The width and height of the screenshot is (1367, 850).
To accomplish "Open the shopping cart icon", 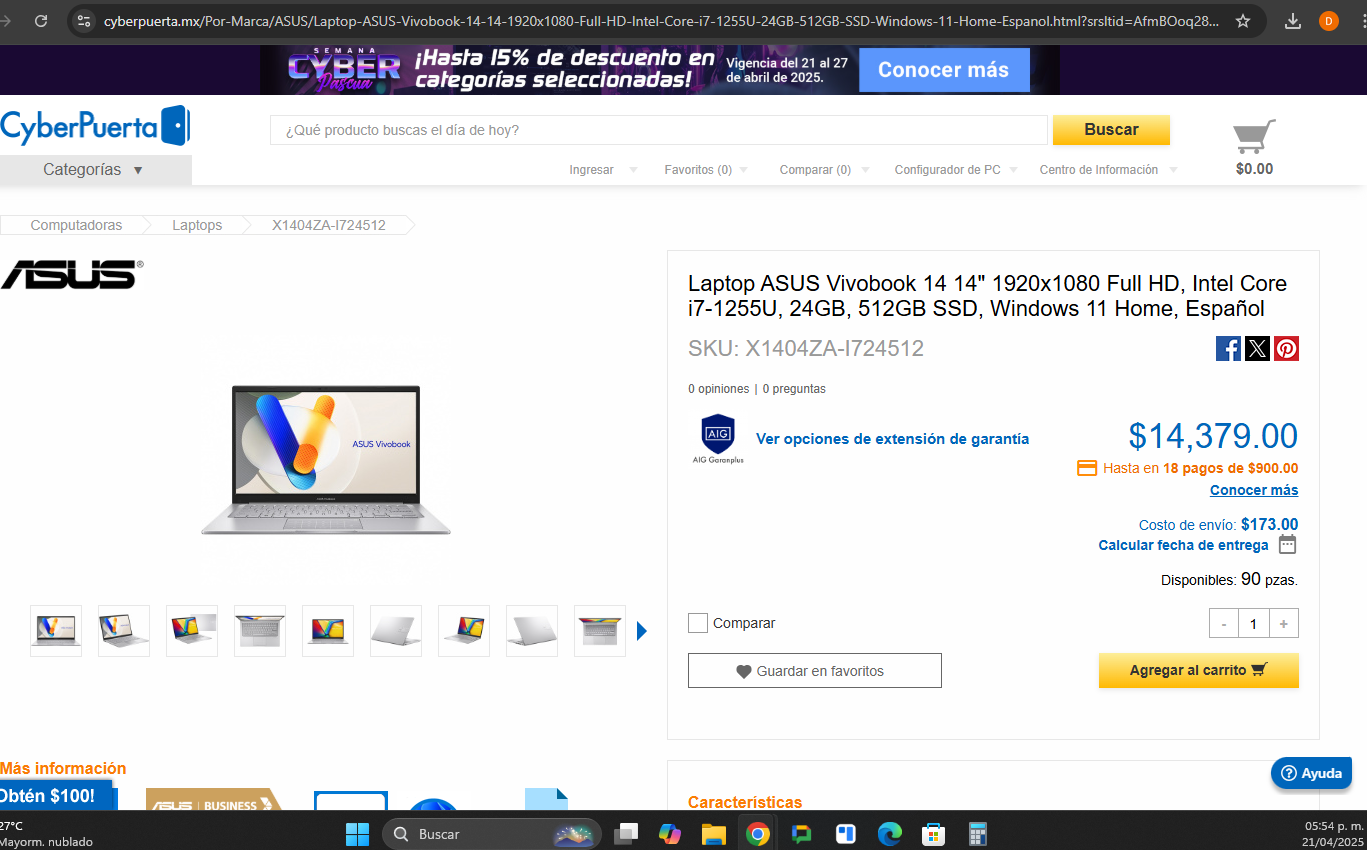I will 1254,137.
